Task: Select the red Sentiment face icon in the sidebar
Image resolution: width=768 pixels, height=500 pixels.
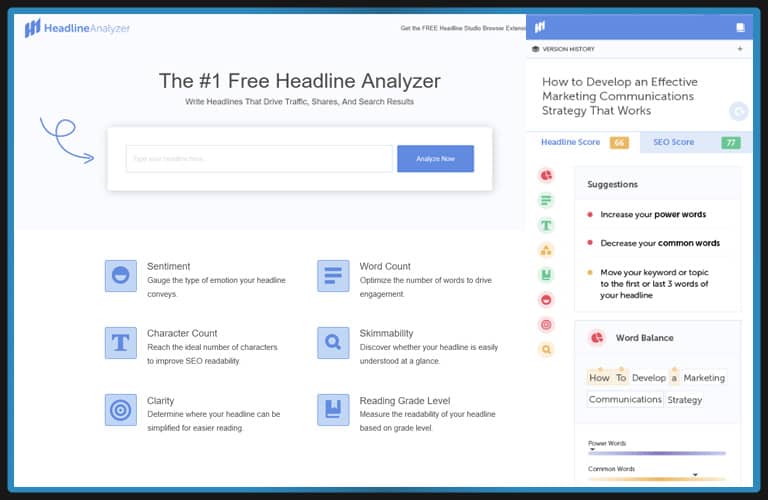Action: tap(546, 299)
